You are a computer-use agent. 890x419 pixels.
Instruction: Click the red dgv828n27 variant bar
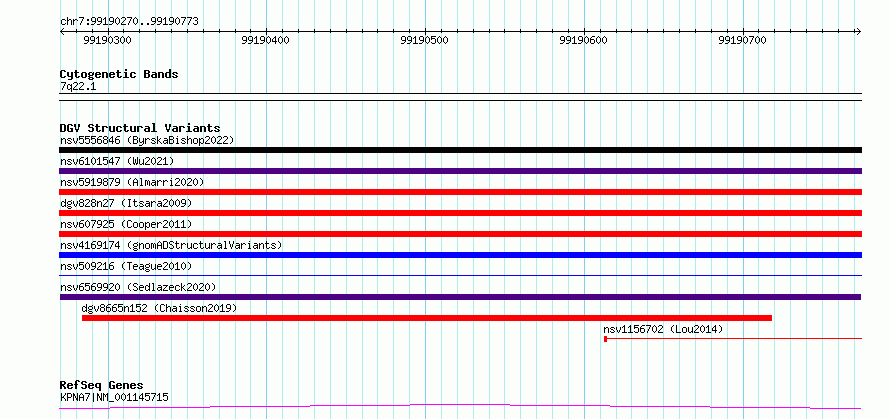click(460, 213)
